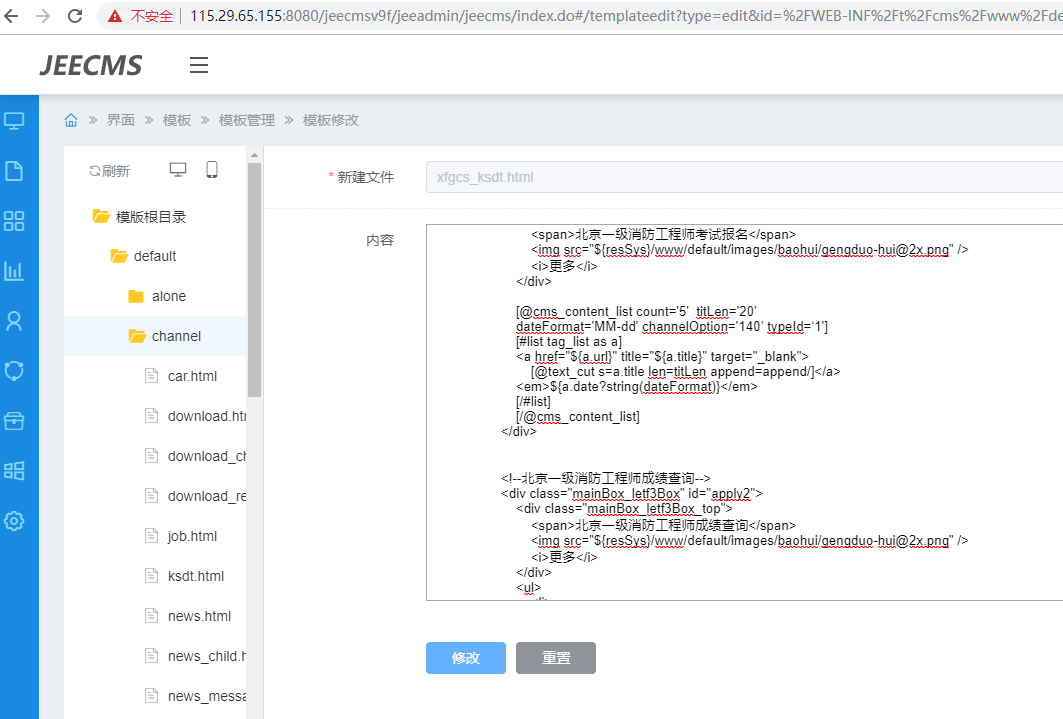
Task: Open the toolbox icon in blue sidebar
Action: coord(14,421)
